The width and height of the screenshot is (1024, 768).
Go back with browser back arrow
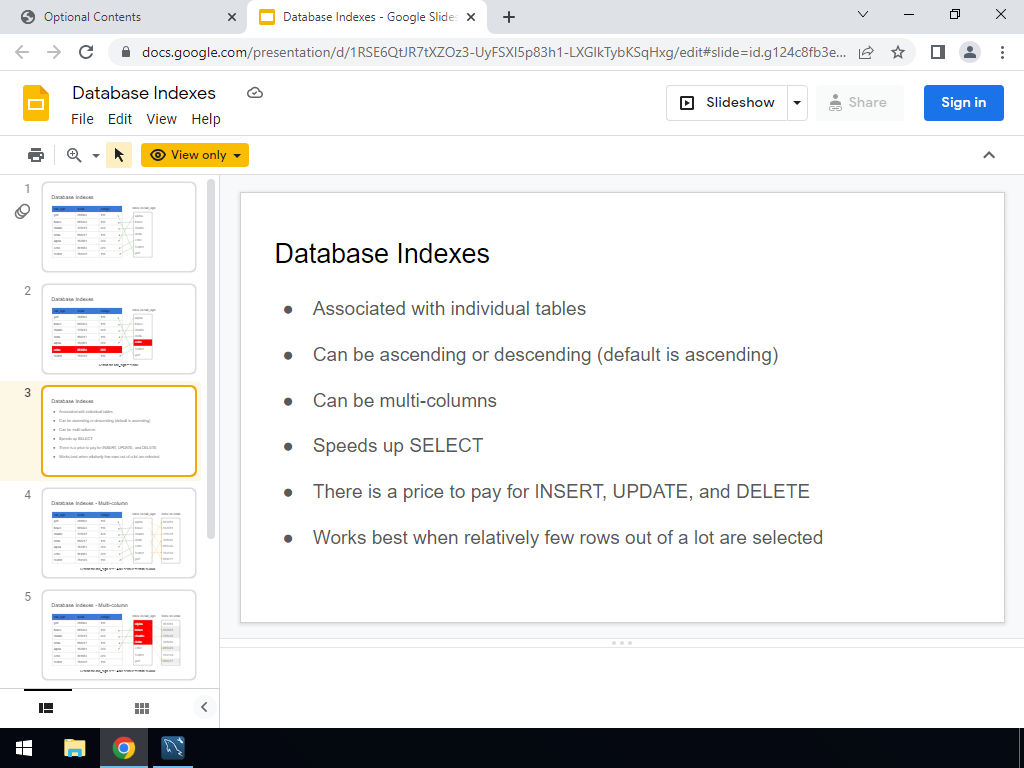coord(22,52)
